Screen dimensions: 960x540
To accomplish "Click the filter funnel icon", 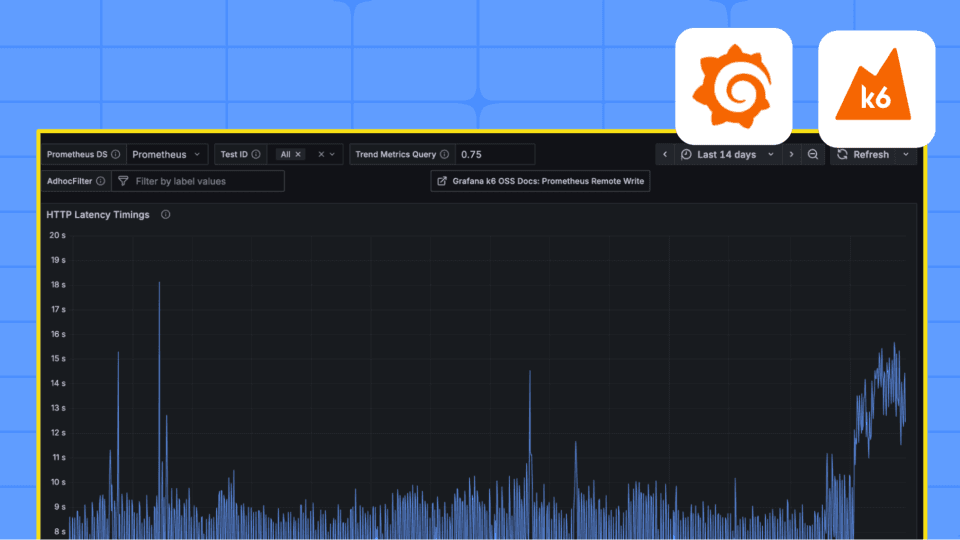I will pyautogui.click(x=123, y=181).
